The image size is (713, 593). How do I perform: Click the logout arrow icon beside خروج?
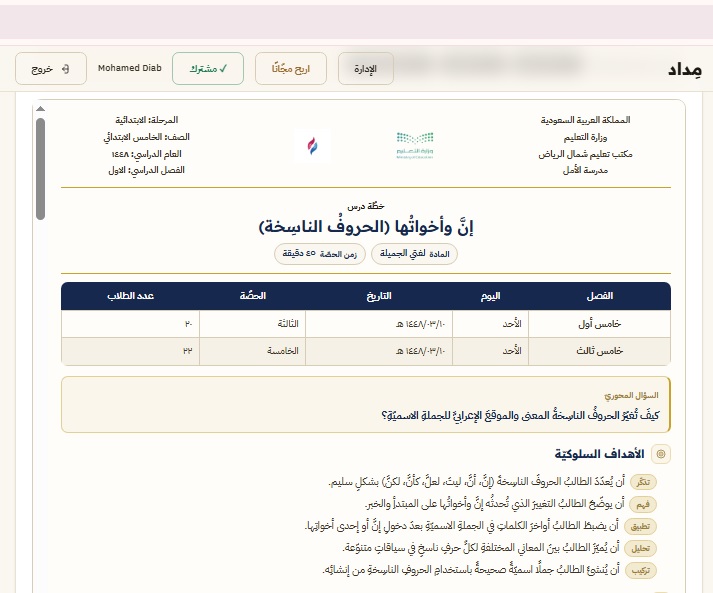65,69
